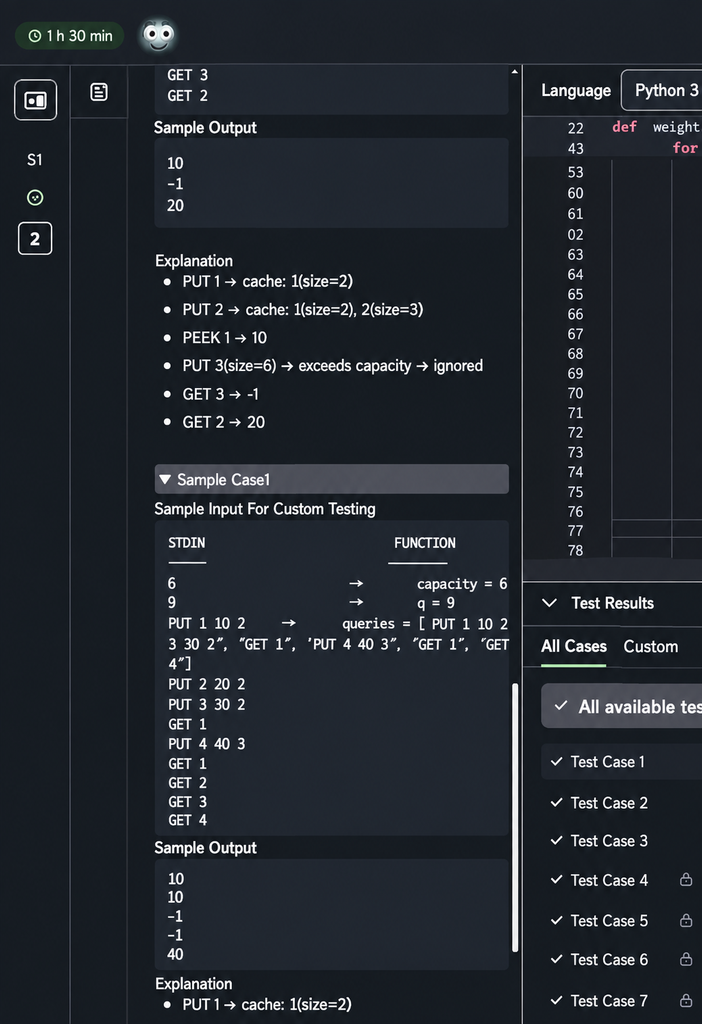The height and width of the screenshot is (1024, 702).
Task: Click the checkmark icon beside Test Case 3
Action: point(556,840)
